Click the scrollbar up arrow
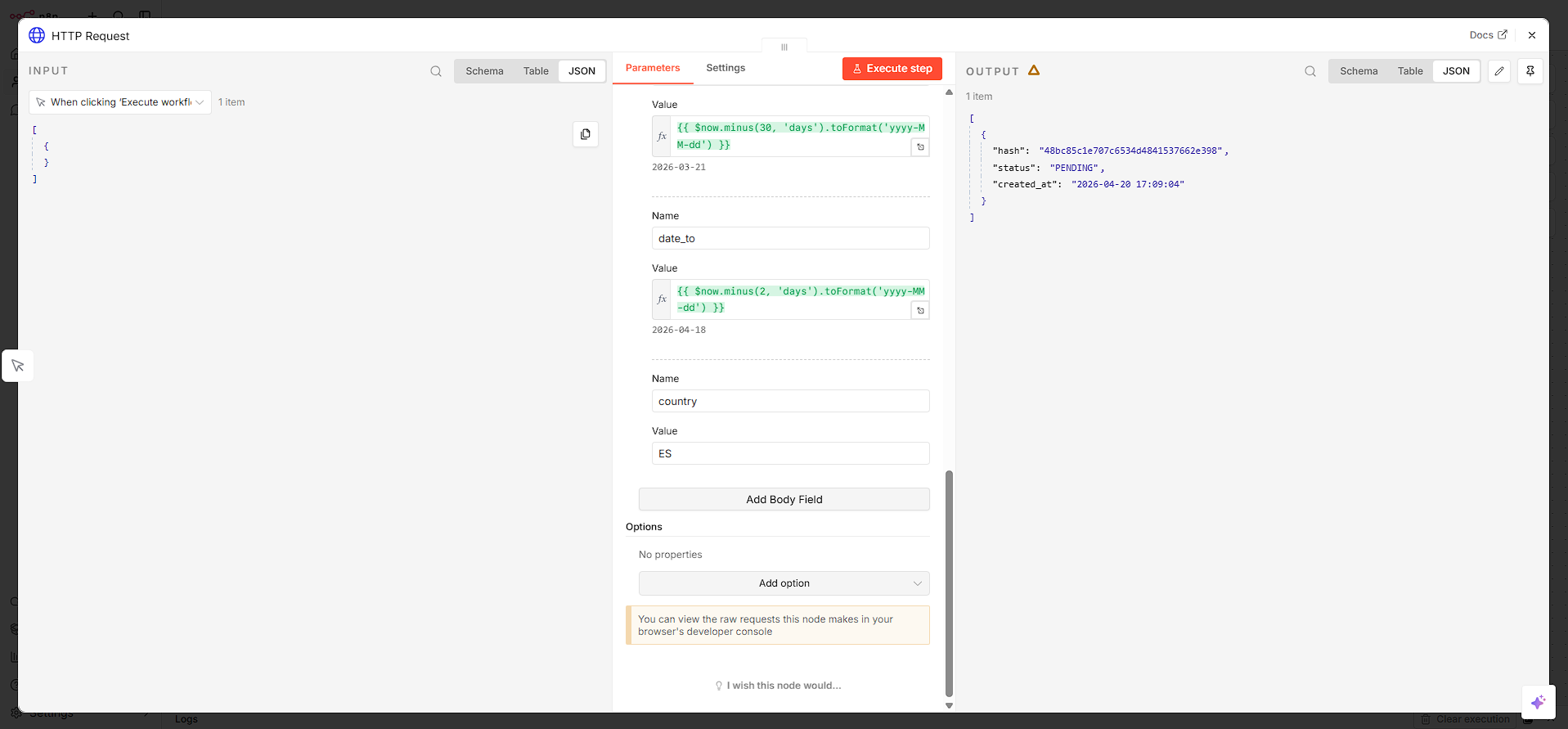1568x729 pixels. click(949, 92)
